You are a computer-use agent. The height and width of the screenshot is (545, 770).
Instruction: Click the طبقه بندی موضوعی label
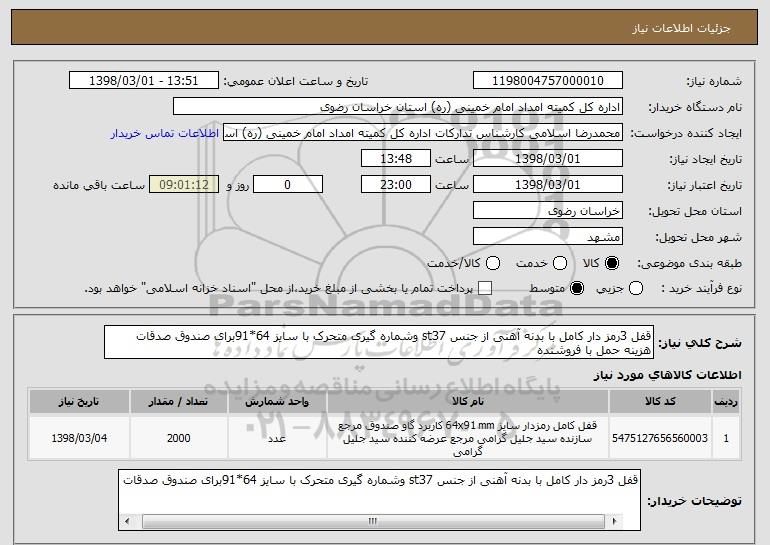coord(689,264)
